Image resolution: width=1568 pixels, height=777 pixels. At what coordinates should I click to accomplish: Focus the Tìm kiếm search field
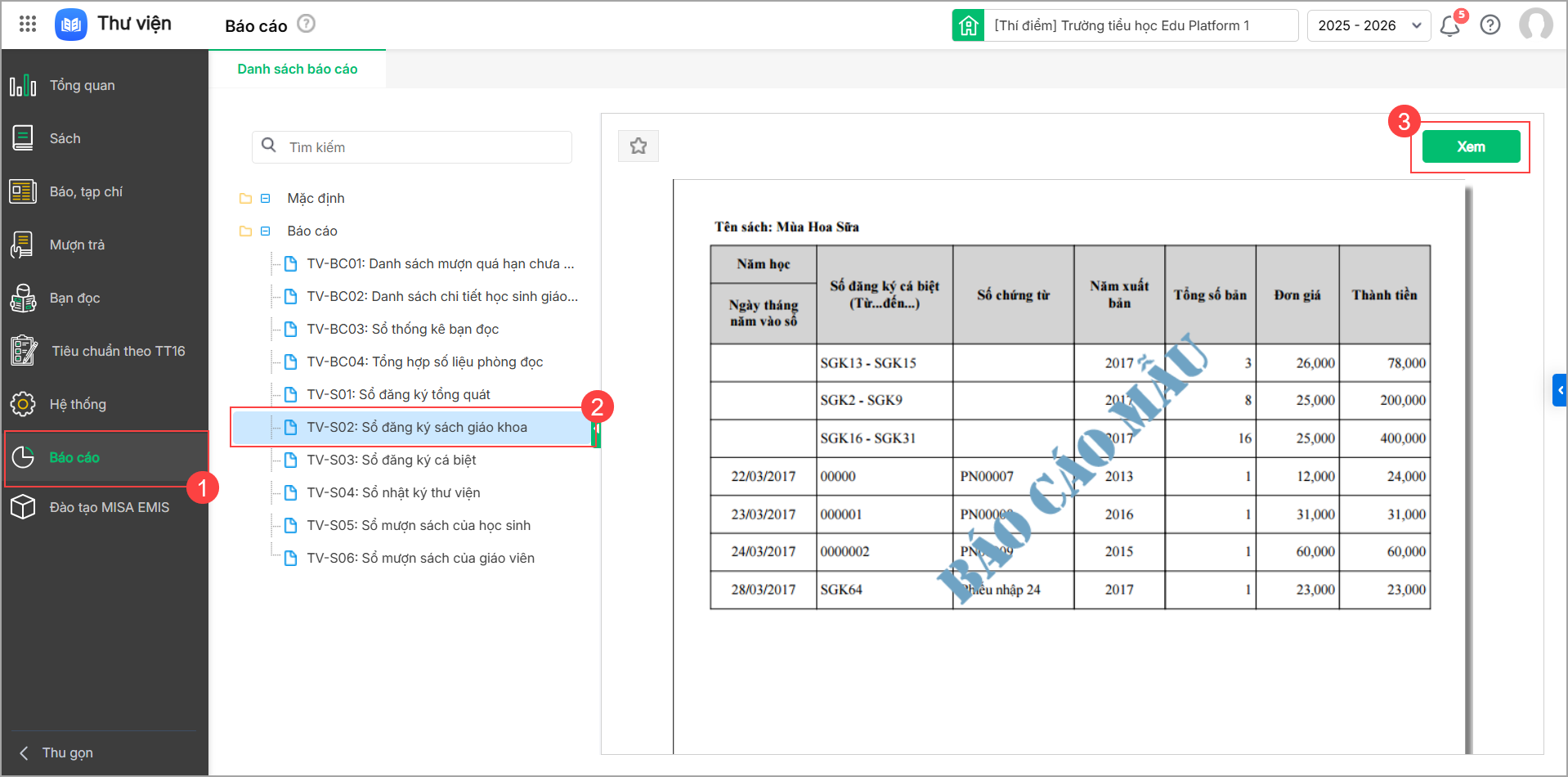click(x=412, y=147)
